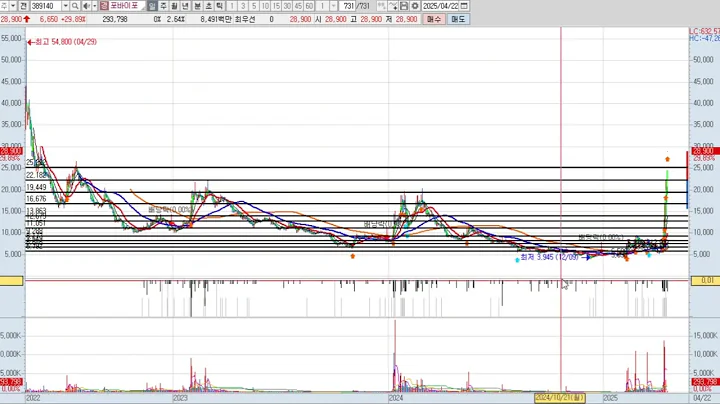720x404 pixels.
Task: Click the 2024/10/21 date marker label
Action: (x=559, y=398)
